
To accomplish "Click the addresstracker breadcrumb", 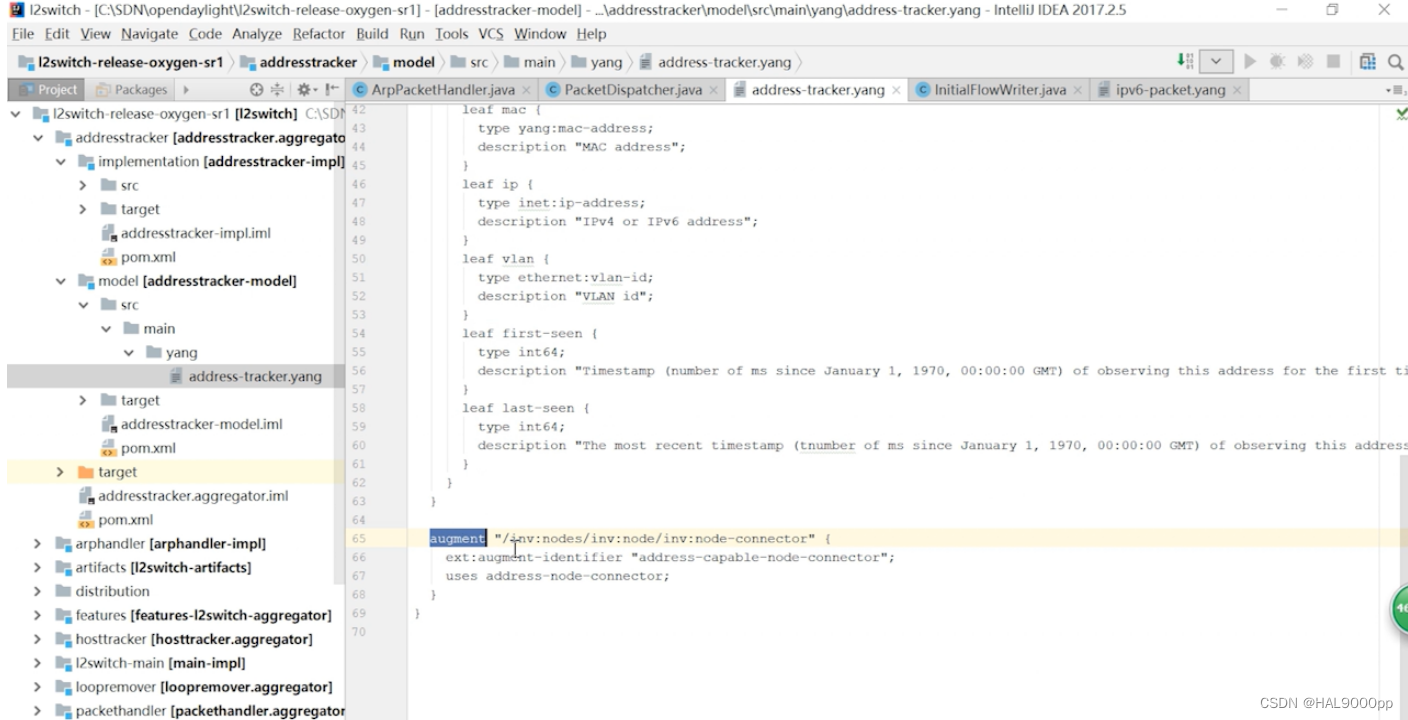I will [x=298, y=62].
